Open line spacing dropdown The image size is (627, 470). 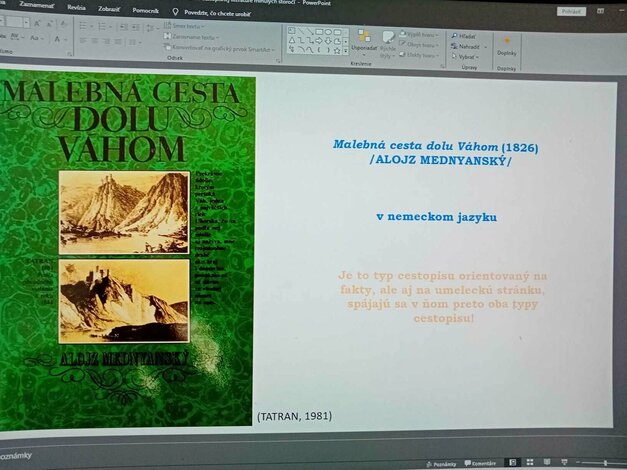[152, 28]
